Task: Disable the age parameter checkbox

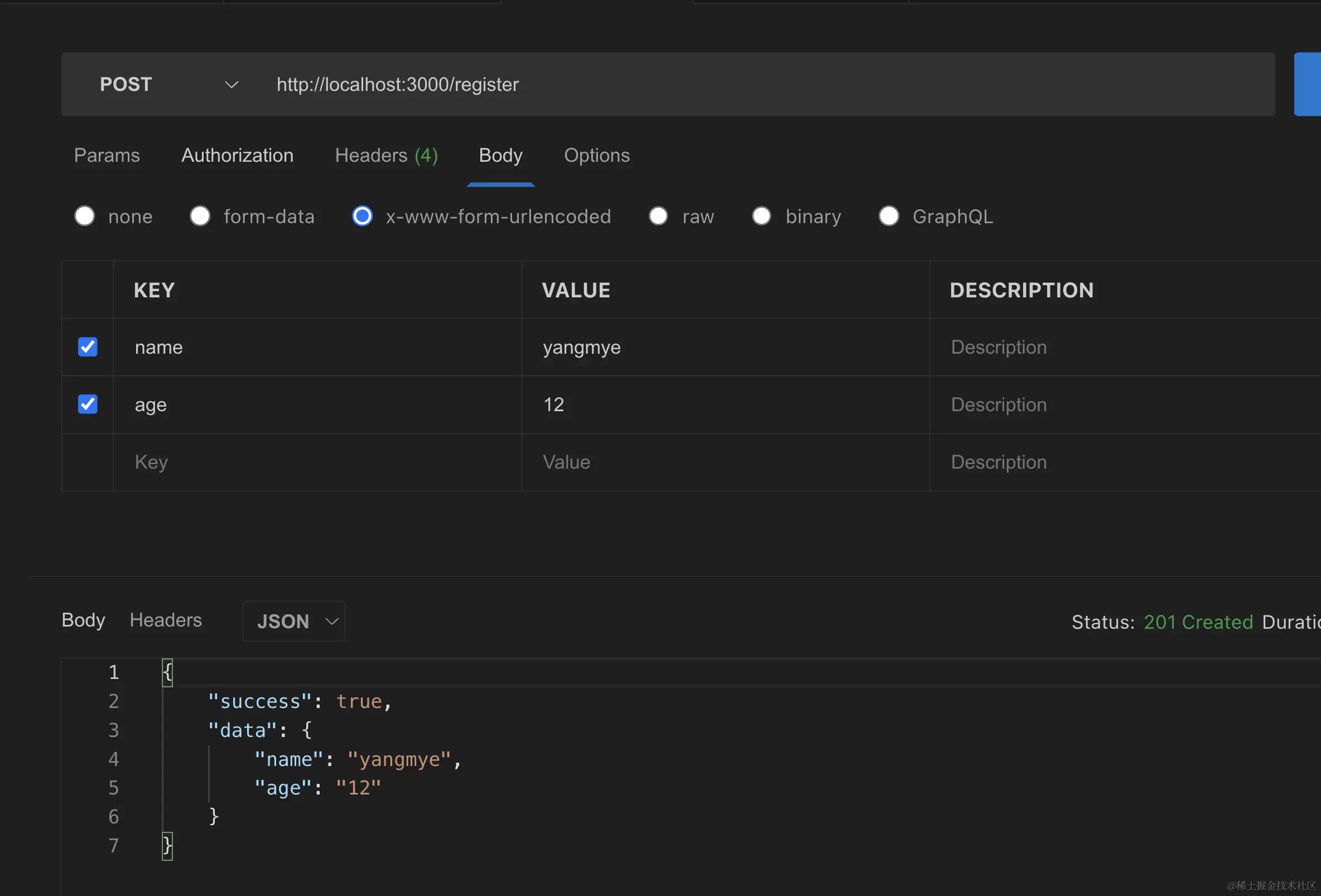Action: pos(88,404)
